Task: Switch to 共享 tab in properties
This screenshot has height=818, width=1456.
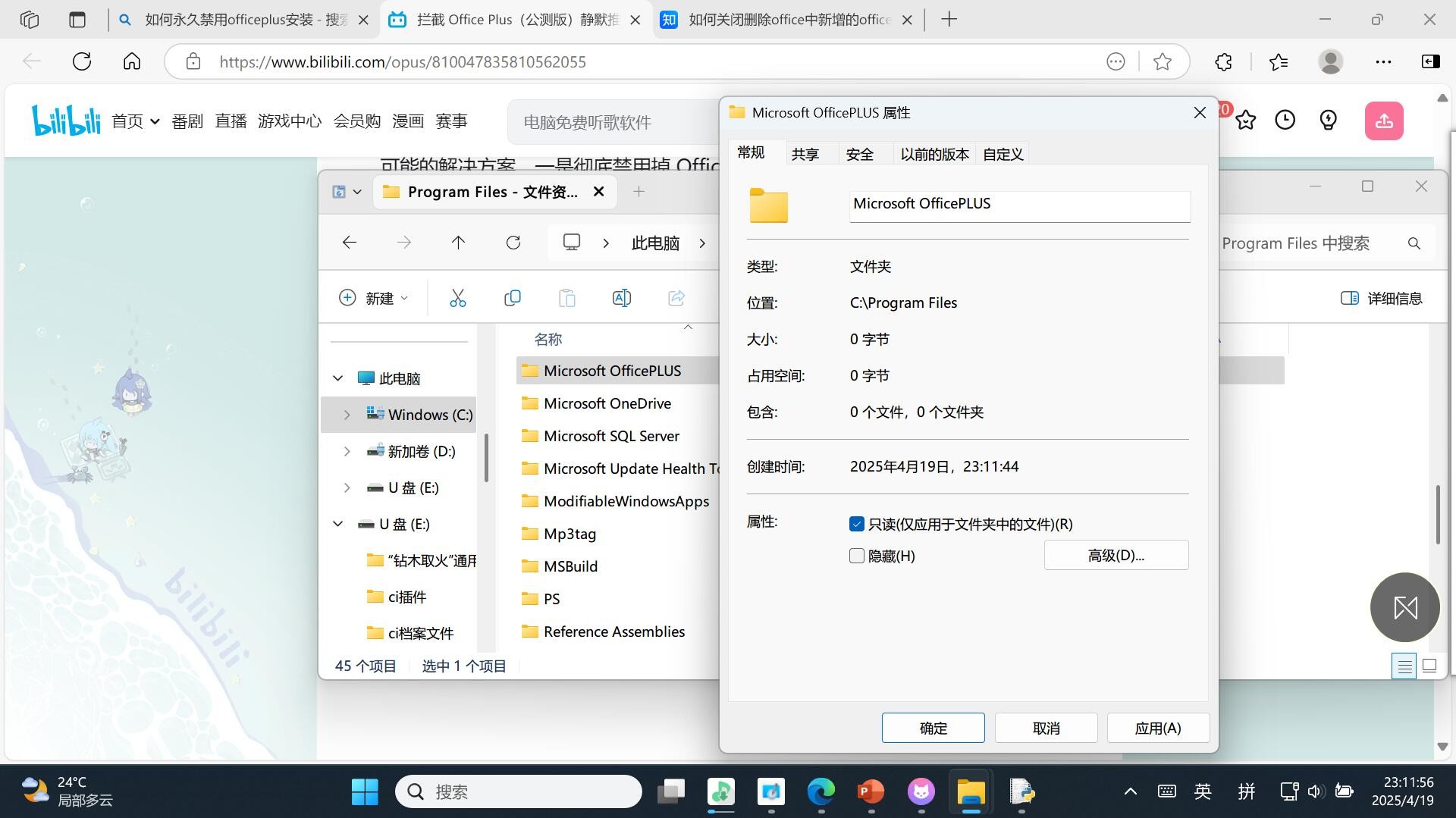Action: [805, 154]
